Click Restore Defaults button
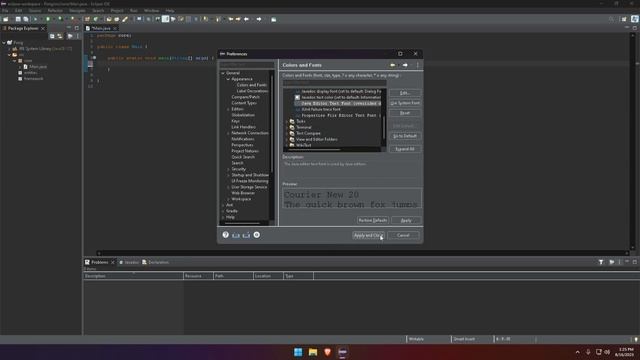Screen dimensions: 640x360 coord(372,220)
